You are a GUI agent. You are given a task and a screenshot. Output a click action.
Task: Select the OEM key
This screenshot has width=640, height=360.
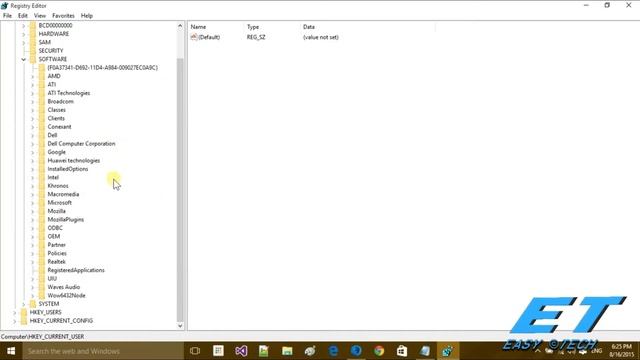click(53, 236)
